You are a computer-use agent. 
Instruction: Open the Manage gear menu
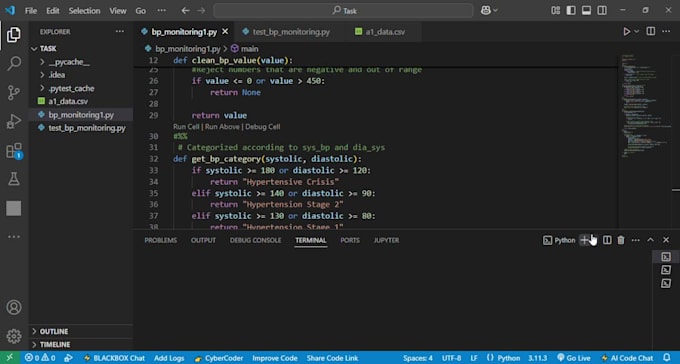13,336
